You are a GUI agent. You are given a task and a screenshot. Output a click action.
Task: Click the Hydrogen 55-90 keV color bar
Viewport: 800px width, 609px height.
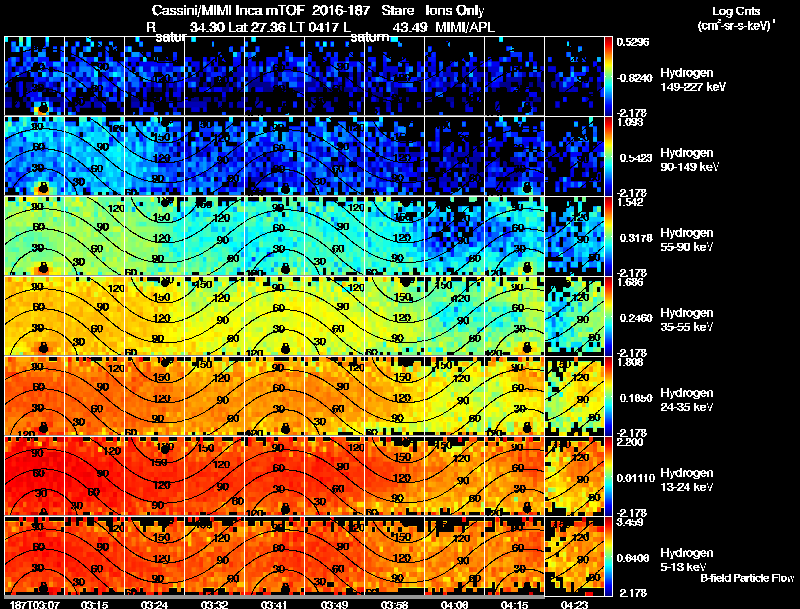[608, 236]
